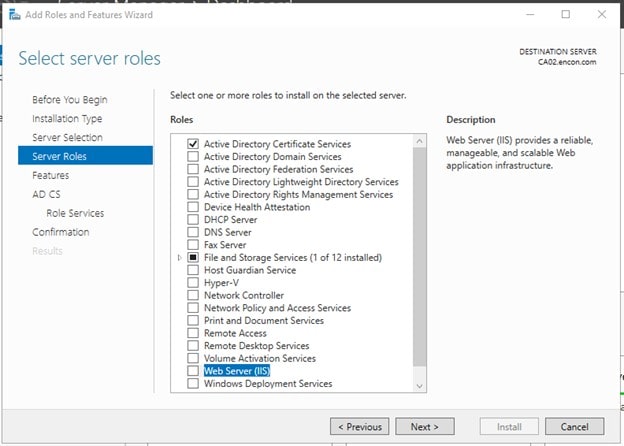Tick the DHCP Server checkbox
624x446 pixels.
[x=194, y=220]
